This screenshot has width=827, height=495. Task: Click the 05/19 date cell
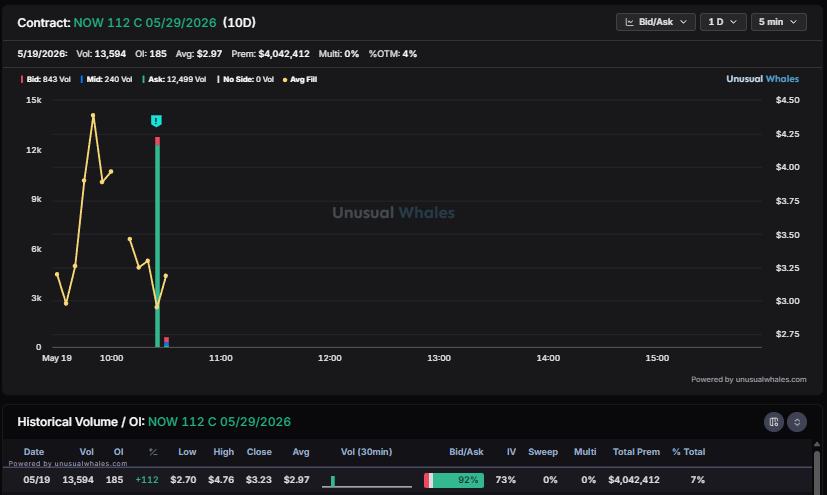click(36, 480)
